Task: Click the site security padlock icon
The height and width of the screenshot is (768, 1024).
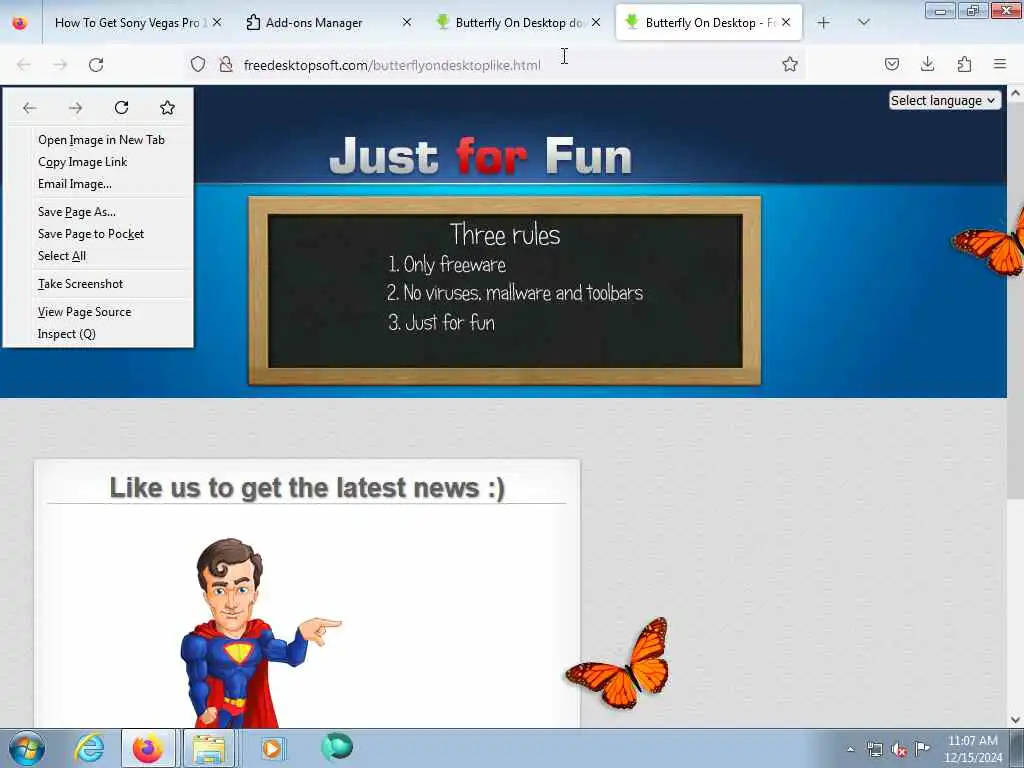Action: coord(226,65)
